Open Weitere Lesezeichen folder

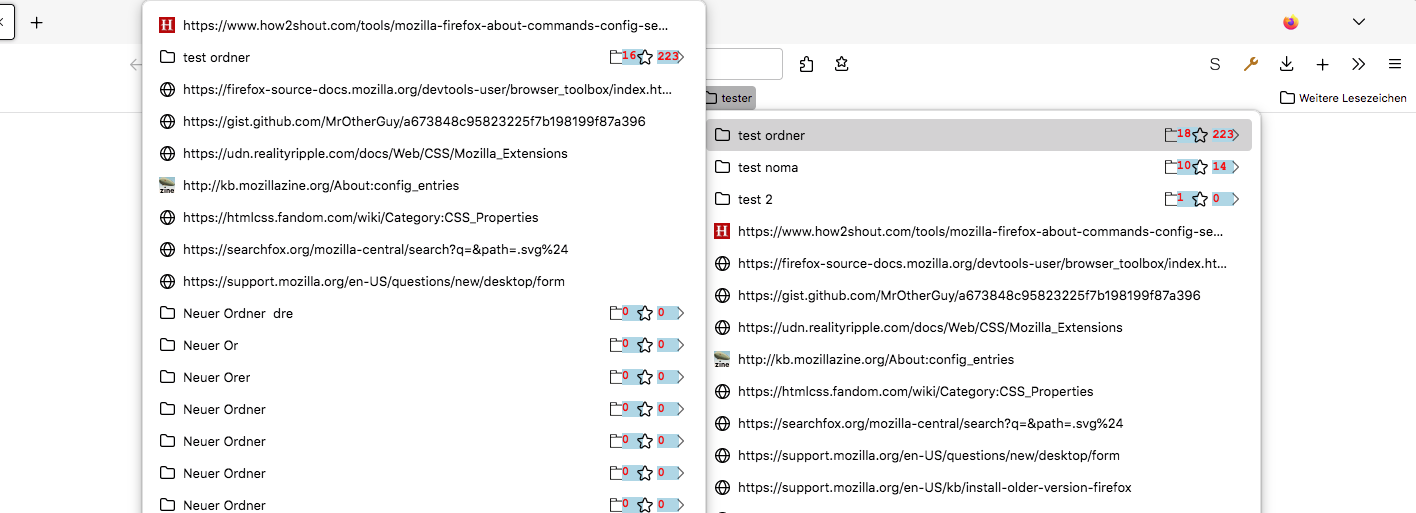pyautogui.click(x=1343, y=98)
